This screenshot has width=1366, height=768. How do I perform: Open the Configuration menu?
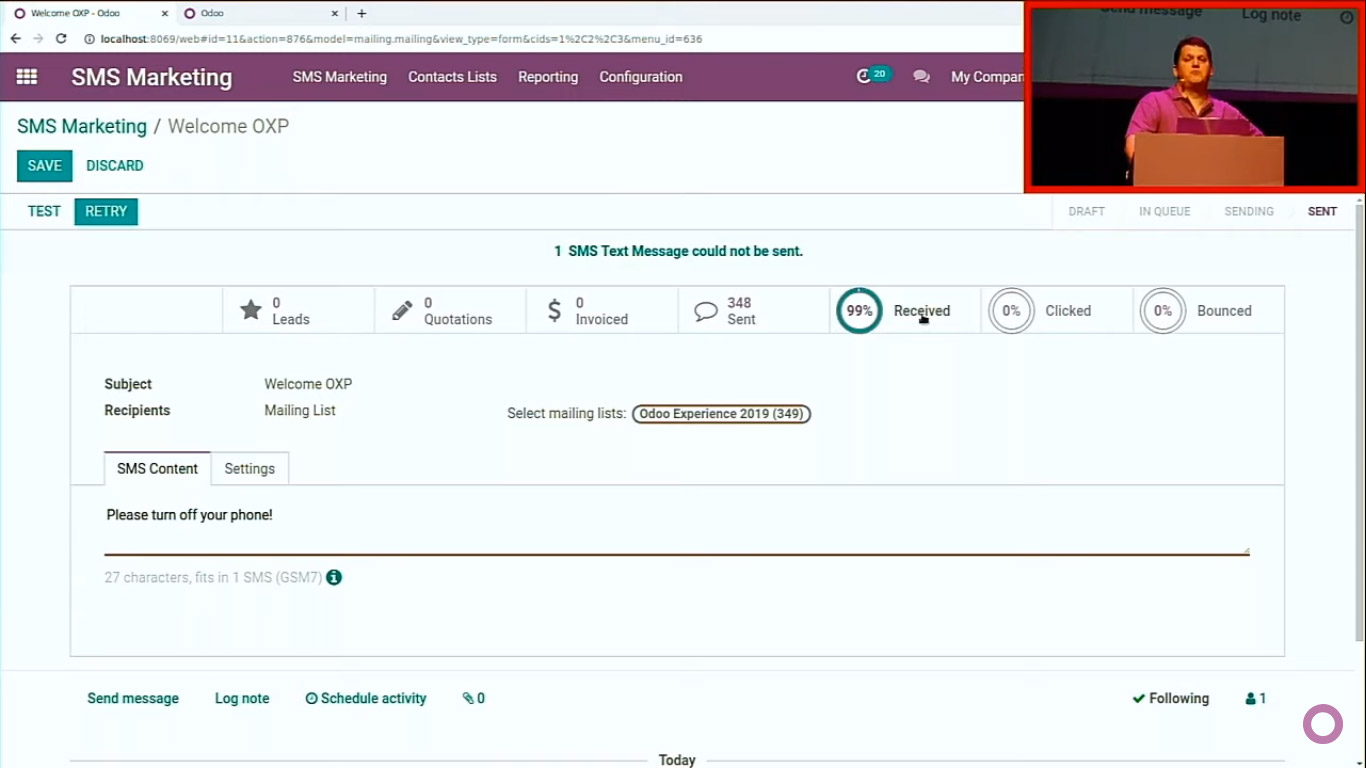(x=641, y=77)
